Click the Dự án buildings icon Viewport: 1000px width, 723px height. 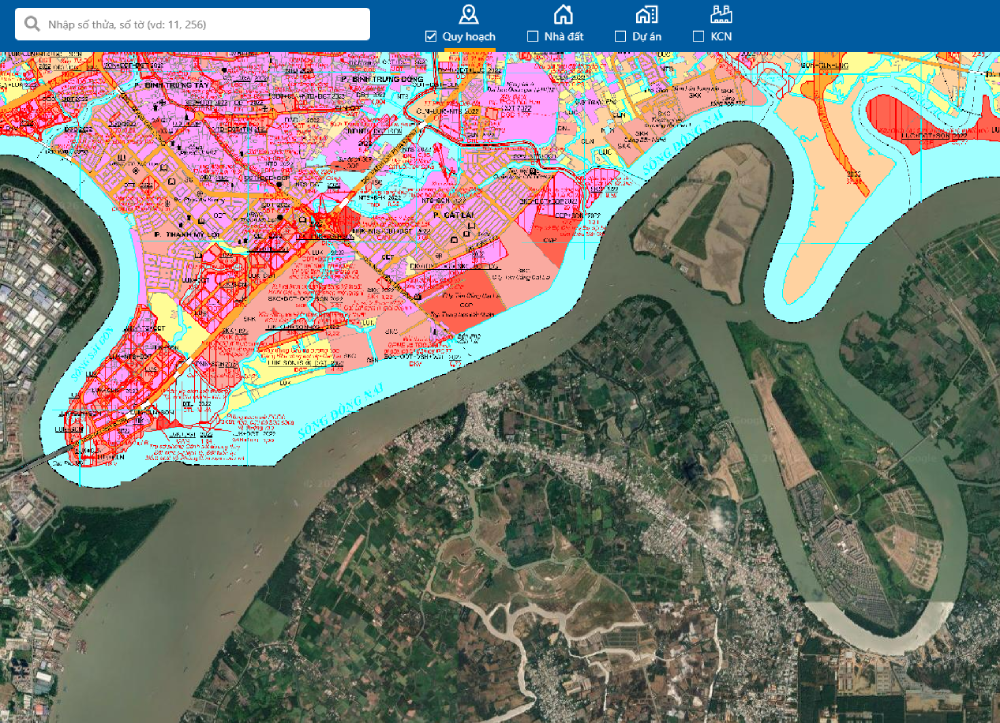click(646, 14)
